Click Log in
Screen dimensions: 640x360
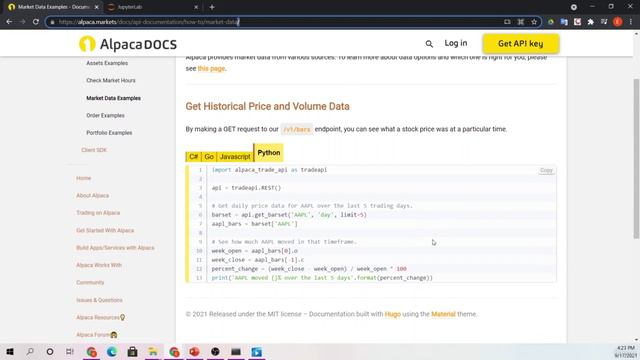(x=456, y=43)
